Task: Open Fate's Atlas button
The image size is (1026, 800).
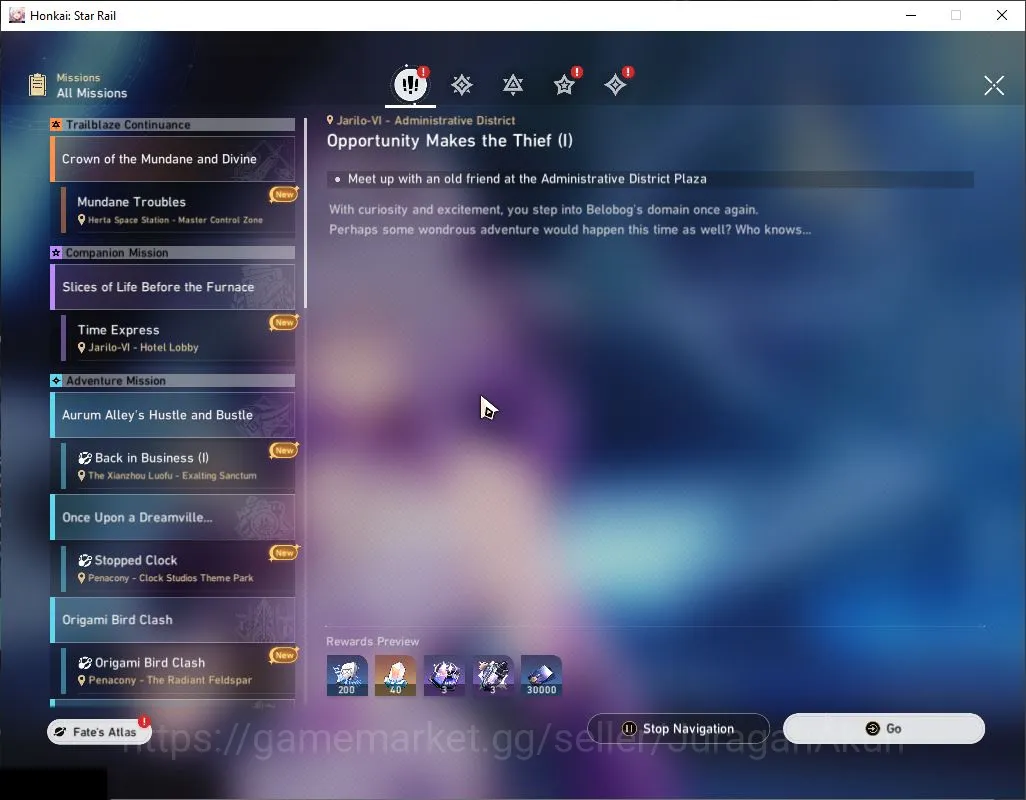Action: click(99, 732)
